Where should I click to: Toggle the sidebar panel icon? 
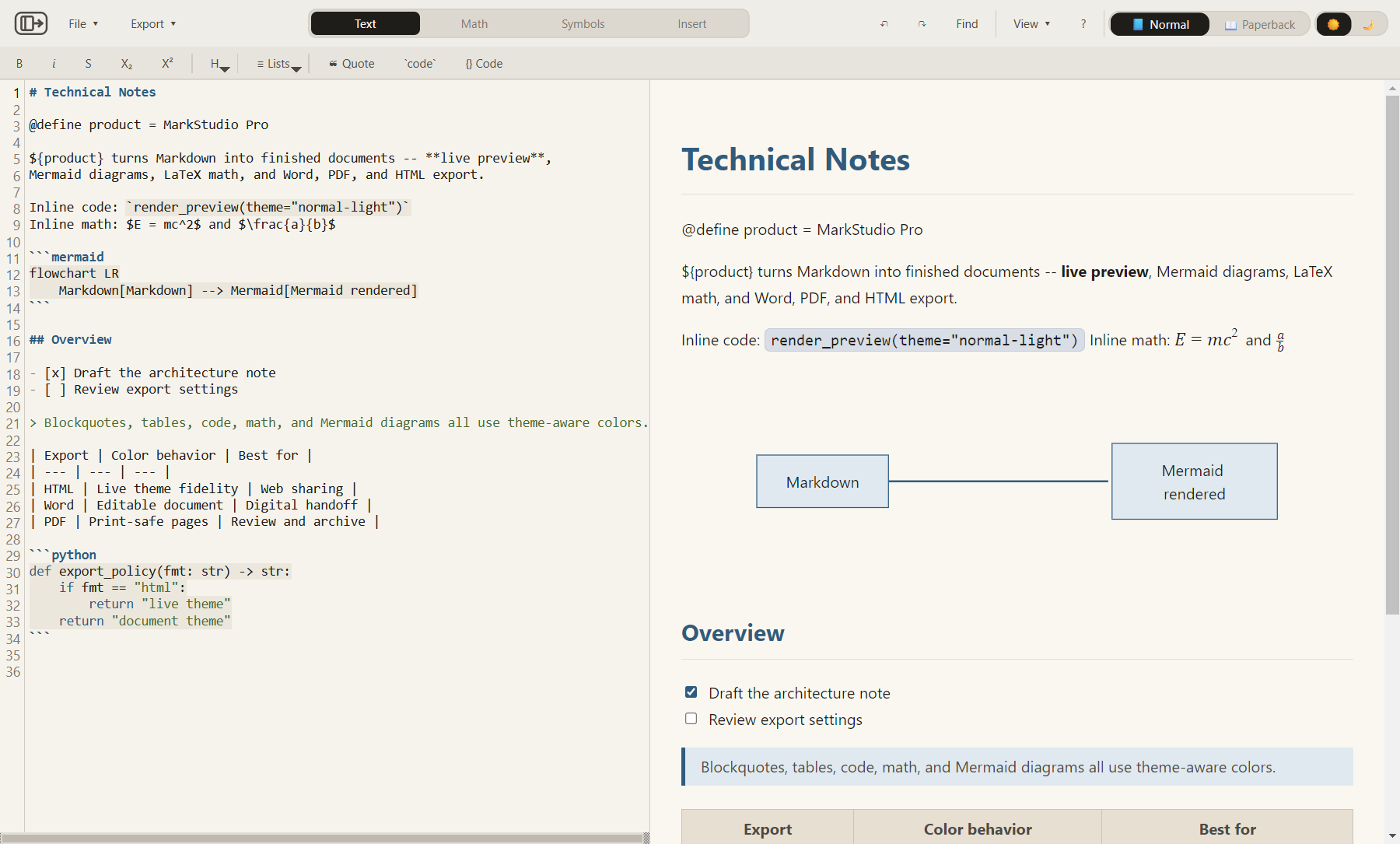point(31,23)
